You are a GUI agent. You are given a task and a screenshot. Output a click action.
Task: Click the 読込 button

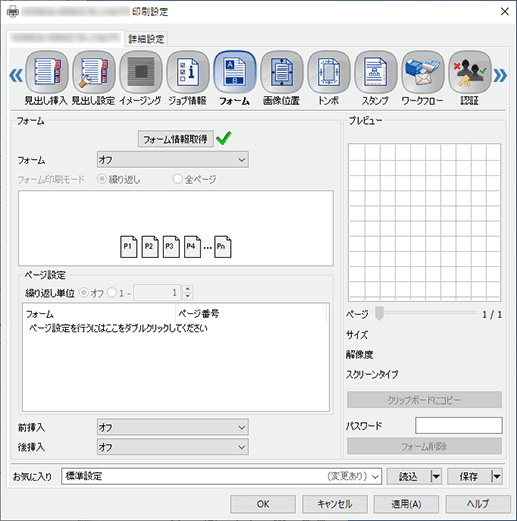tap(409, 476)
